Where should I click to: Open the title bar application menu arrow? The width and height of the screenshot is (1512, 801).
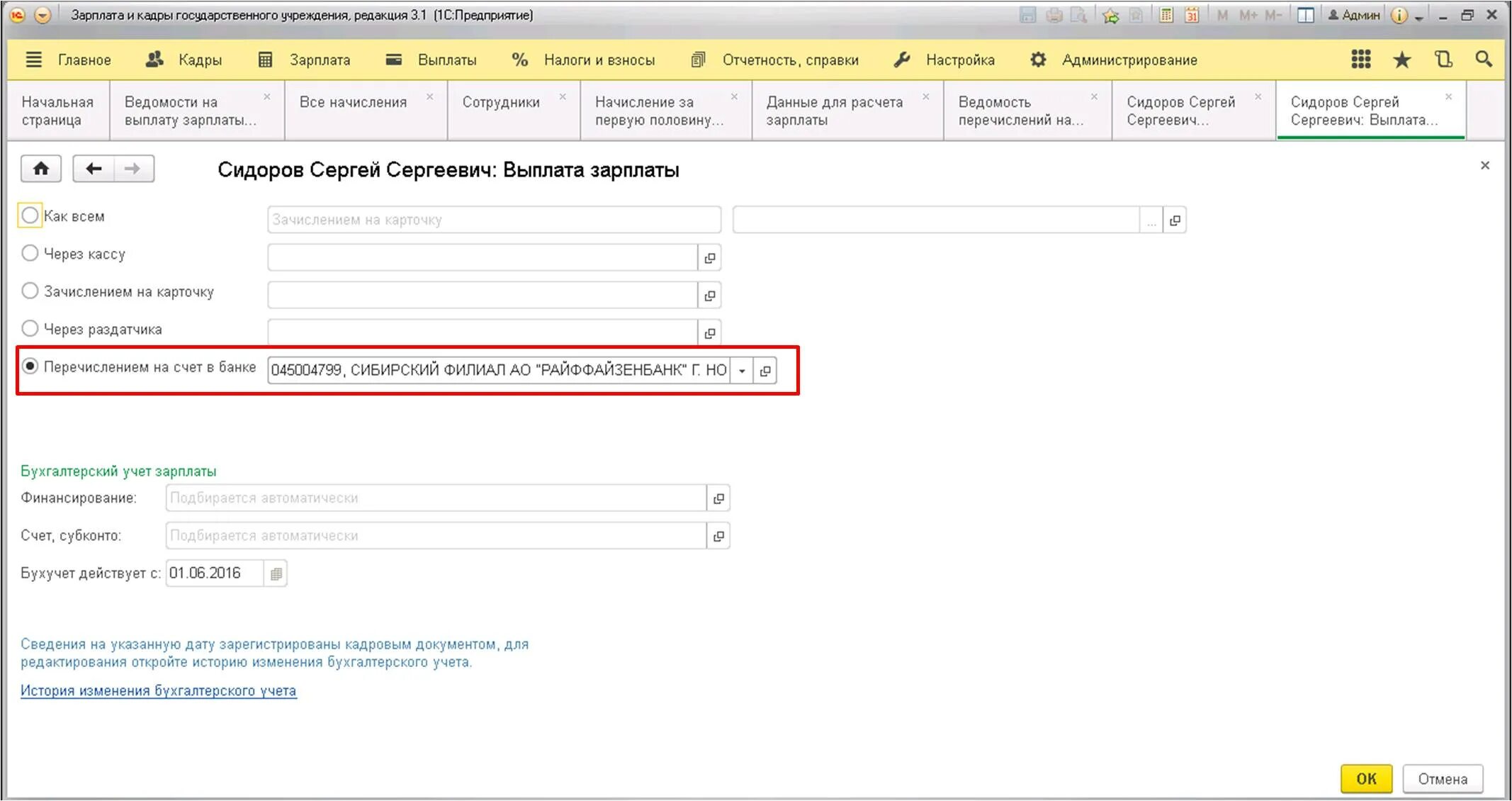[43, 15]
